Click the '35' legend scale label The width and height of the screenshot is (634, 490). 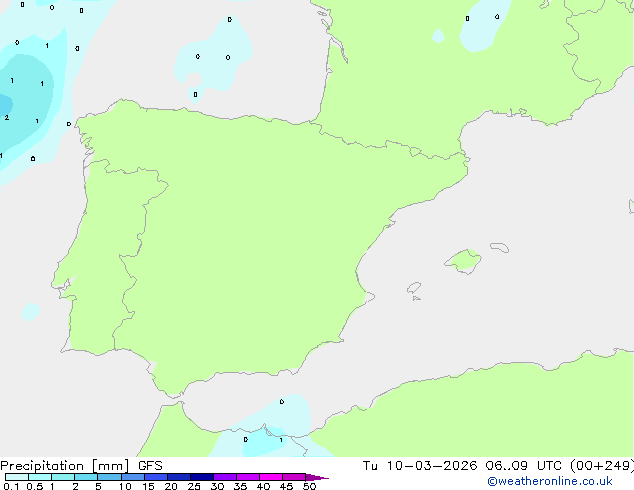coord(240,486)
